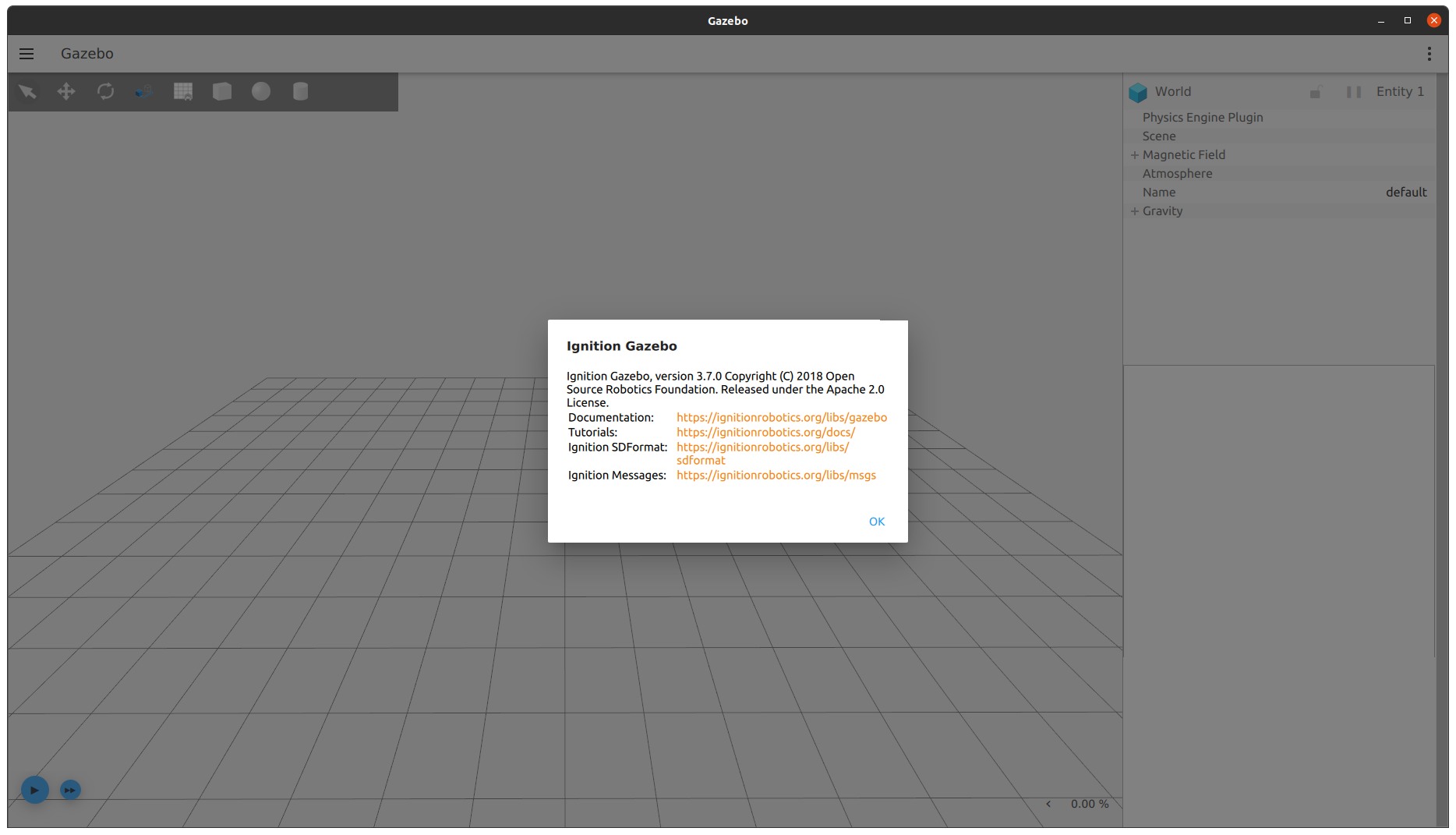This screenshot has width=1456, height=835.
Task: Choose the Select mode arrow tool
Action: tap(27, 92)
